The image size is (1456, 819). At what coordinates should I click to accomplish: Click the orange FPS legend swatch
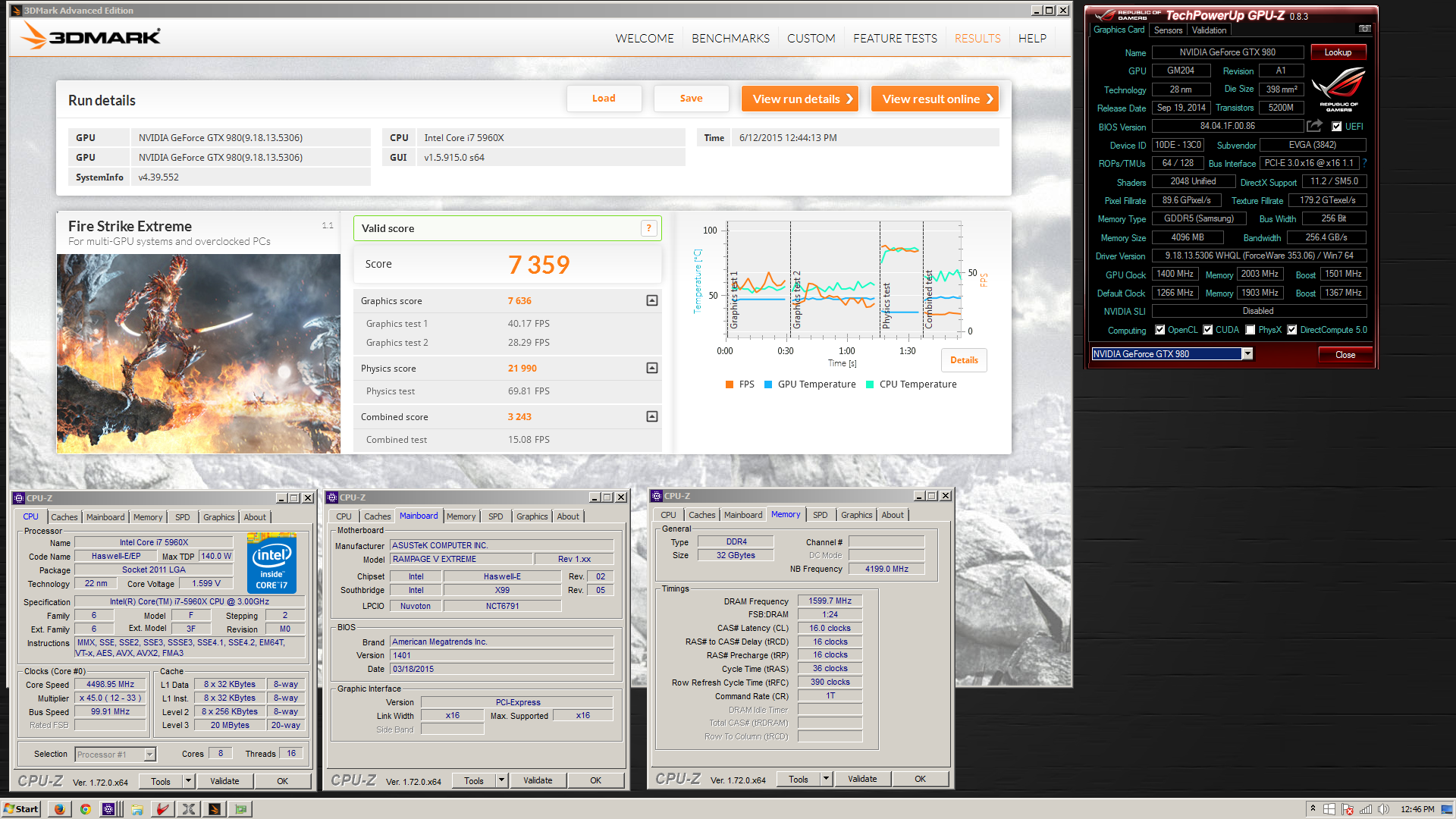coord(730,384)
